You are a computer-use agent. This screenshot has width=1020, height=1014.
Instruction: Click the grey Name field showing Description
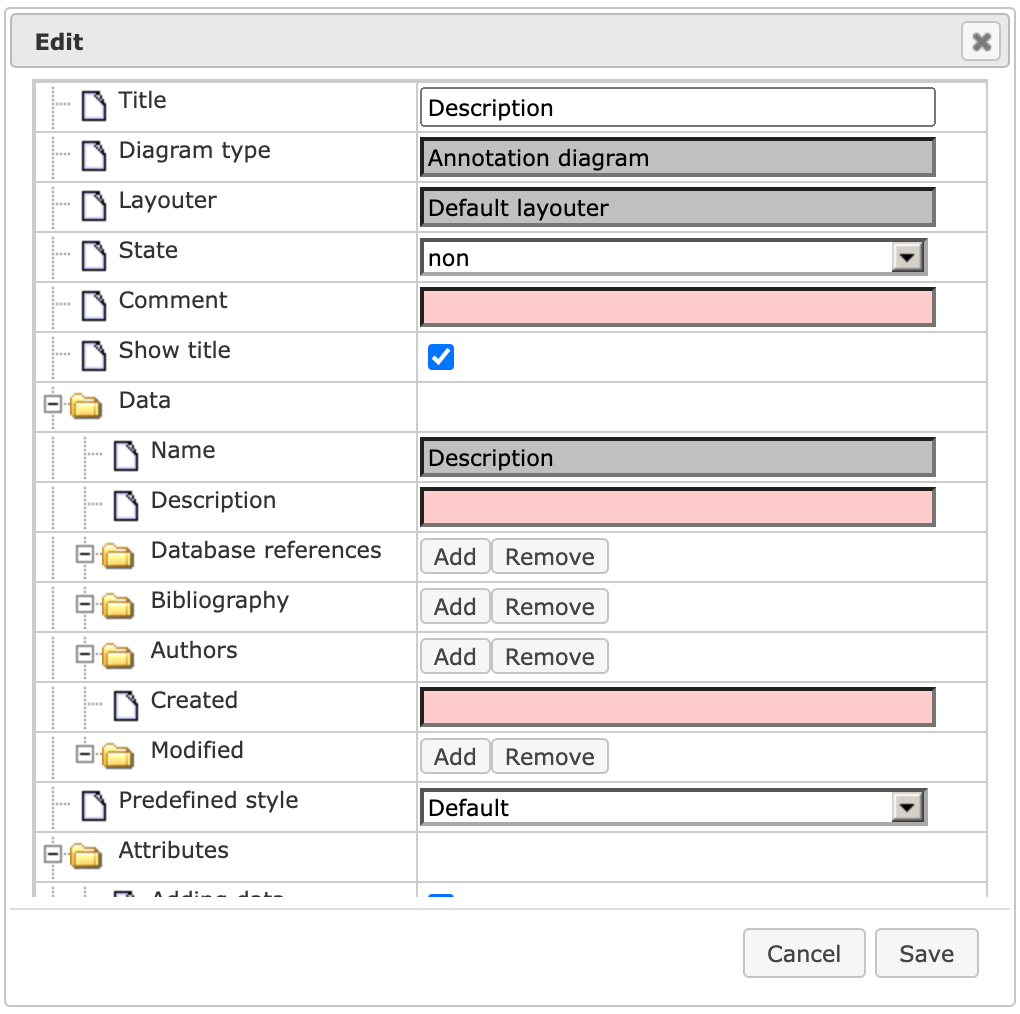[x=678, y=457]
